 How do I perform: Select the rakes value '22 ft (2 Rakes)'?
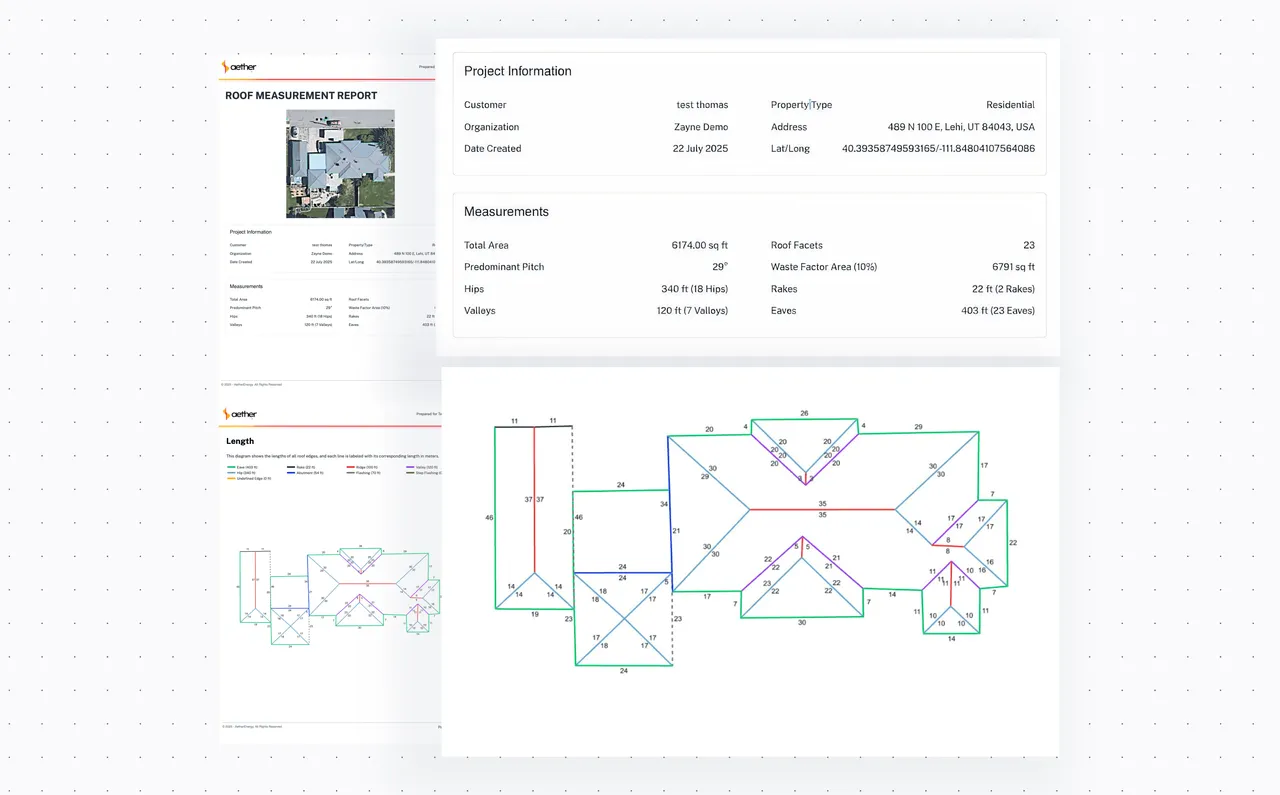point(1003,289)
